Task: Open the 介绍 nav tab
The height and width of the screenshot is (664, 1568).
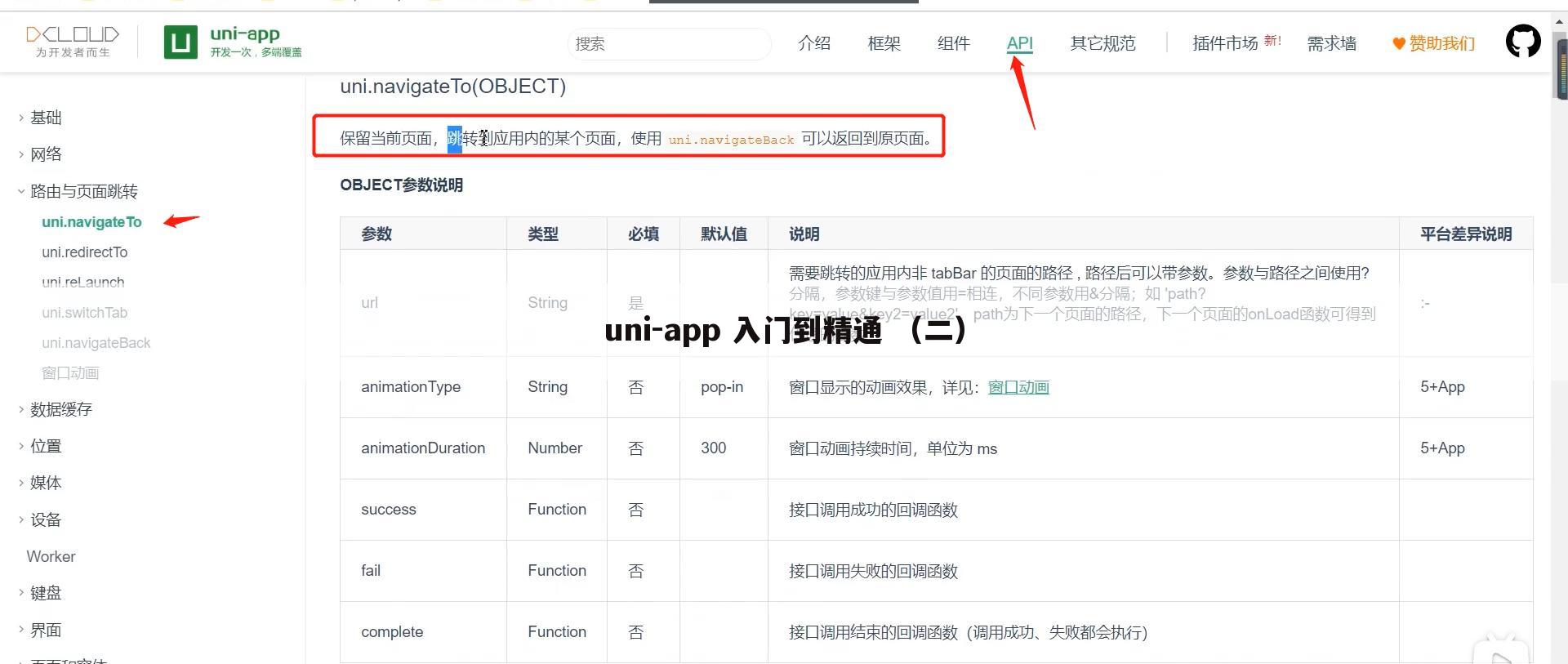Action: coord(814,43)
